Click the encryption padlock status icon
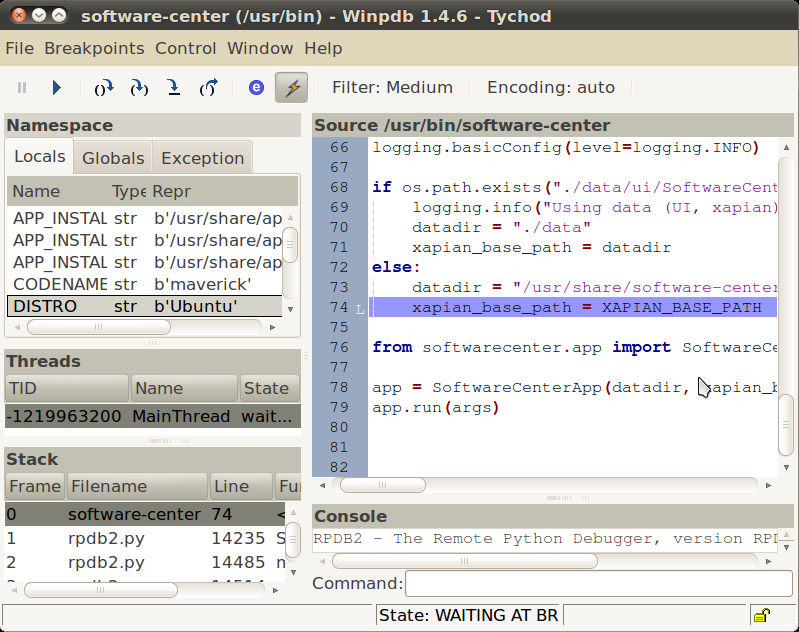Image resolution: width=799 pixels, height=632 pixels. [761, 615]
